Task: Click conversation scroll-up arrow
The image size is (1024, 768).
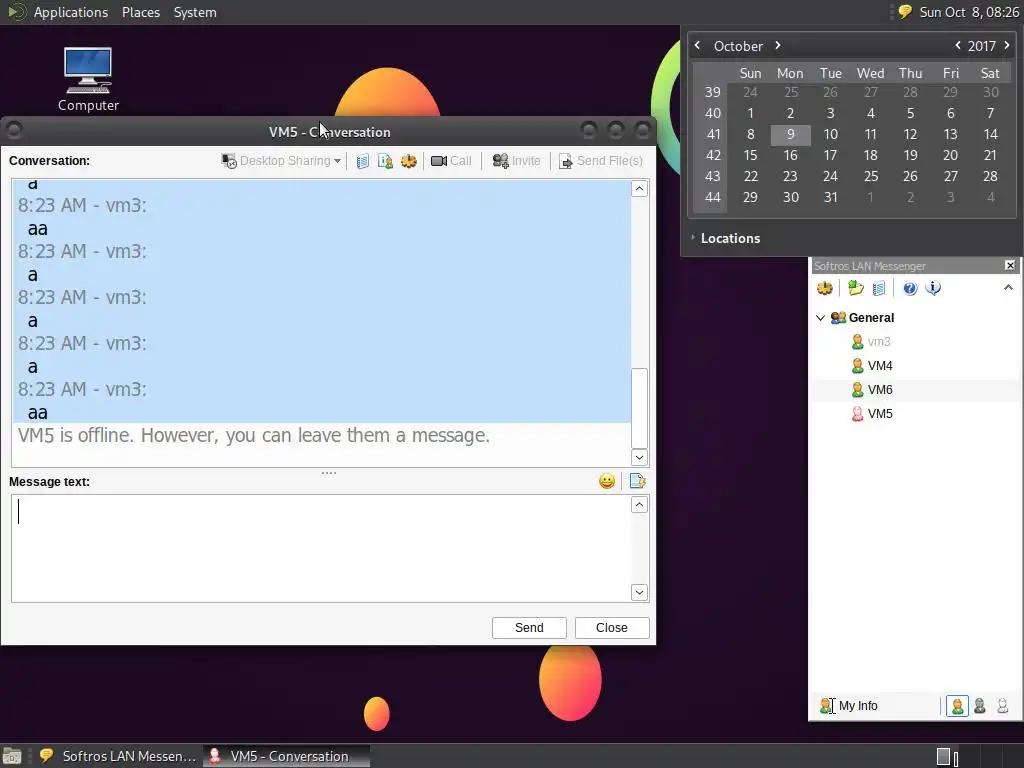Action: [639, 189]
